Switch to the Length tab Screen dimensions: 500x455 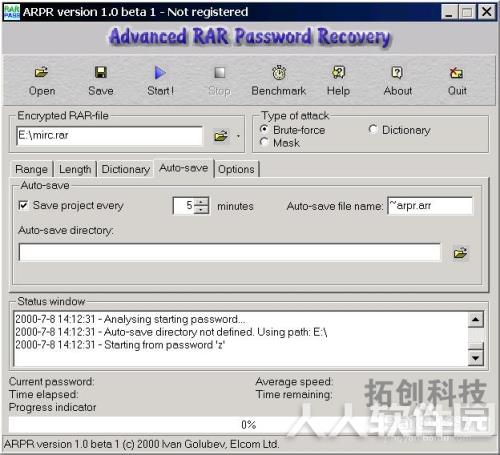click(x=75, y=169)
